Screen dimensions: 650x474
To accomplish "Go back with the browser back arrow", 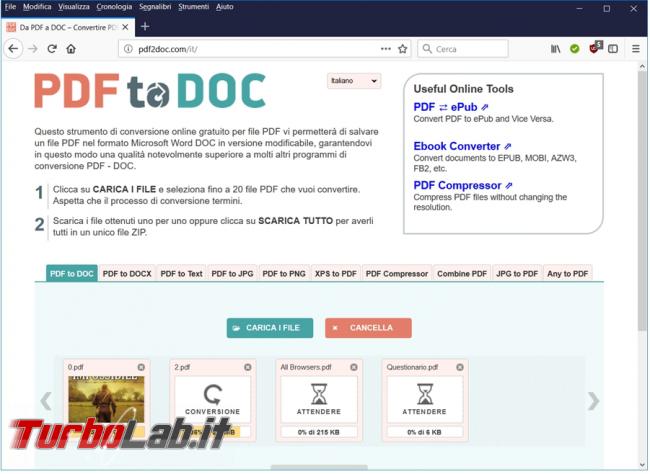I will point(13,49).
